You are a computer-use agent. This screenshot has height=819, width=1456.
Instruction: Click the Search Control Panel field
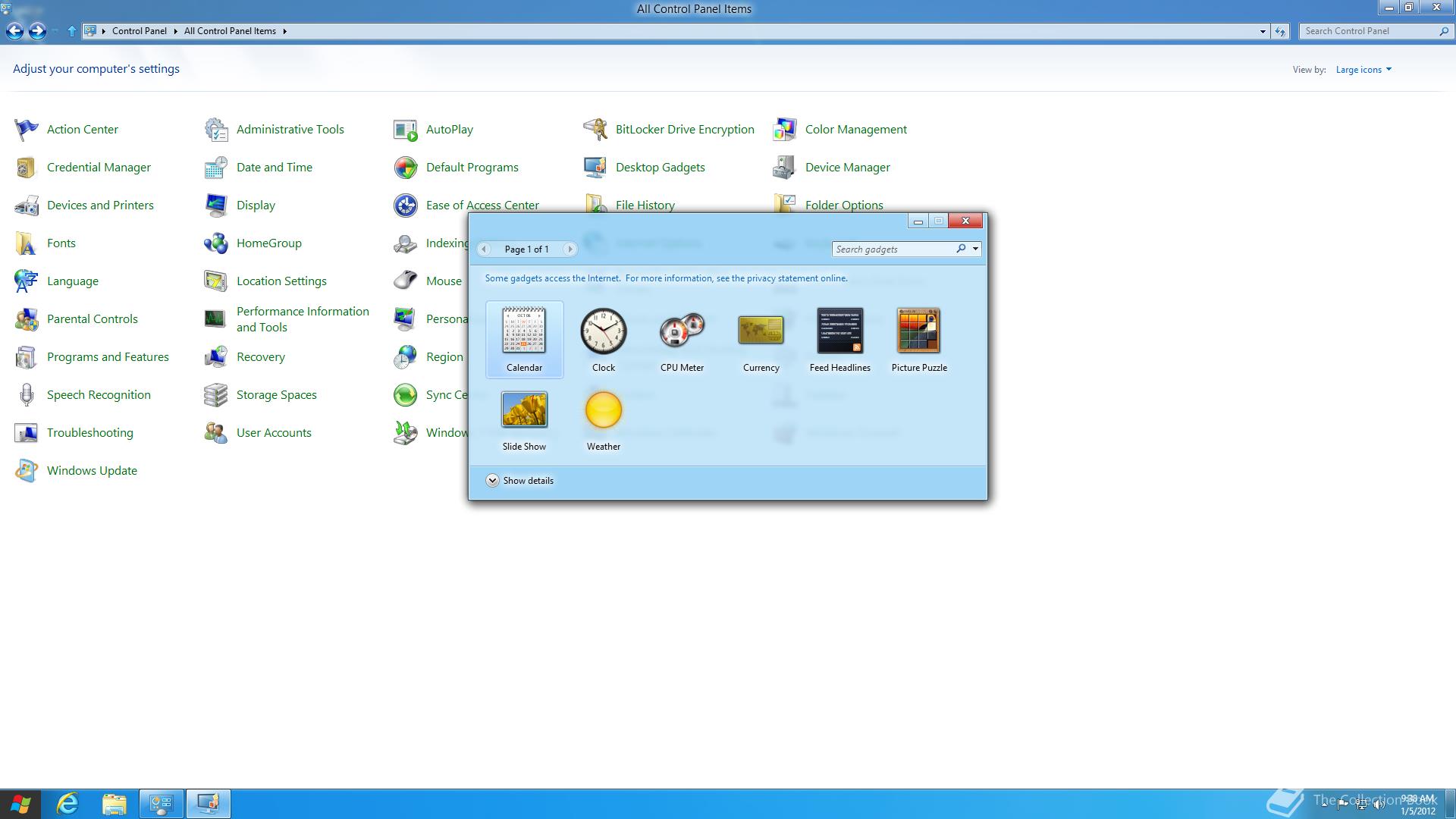pyautogui.click(x=1369, y=31)
